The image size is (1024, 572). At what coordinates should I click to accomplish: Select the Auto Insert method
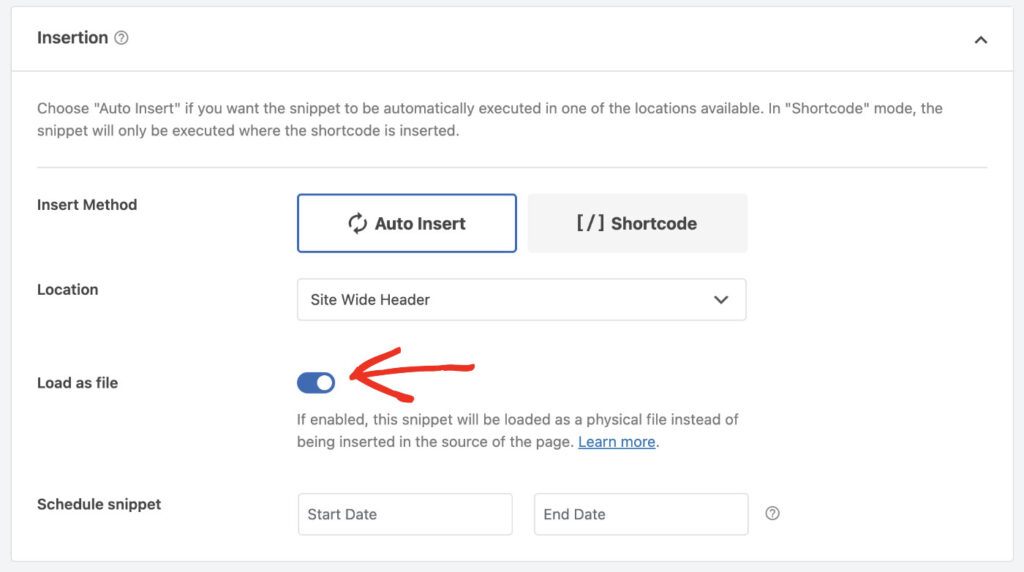click(x=407, y=223)
